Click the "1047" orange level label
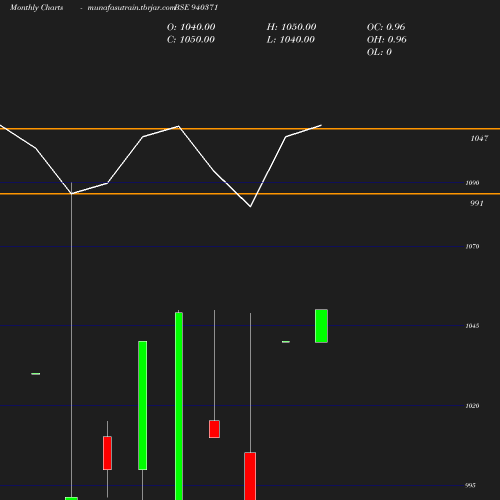The height and width of the screenshot is (500, 500). pyautogui.click(x=479, y=139)
